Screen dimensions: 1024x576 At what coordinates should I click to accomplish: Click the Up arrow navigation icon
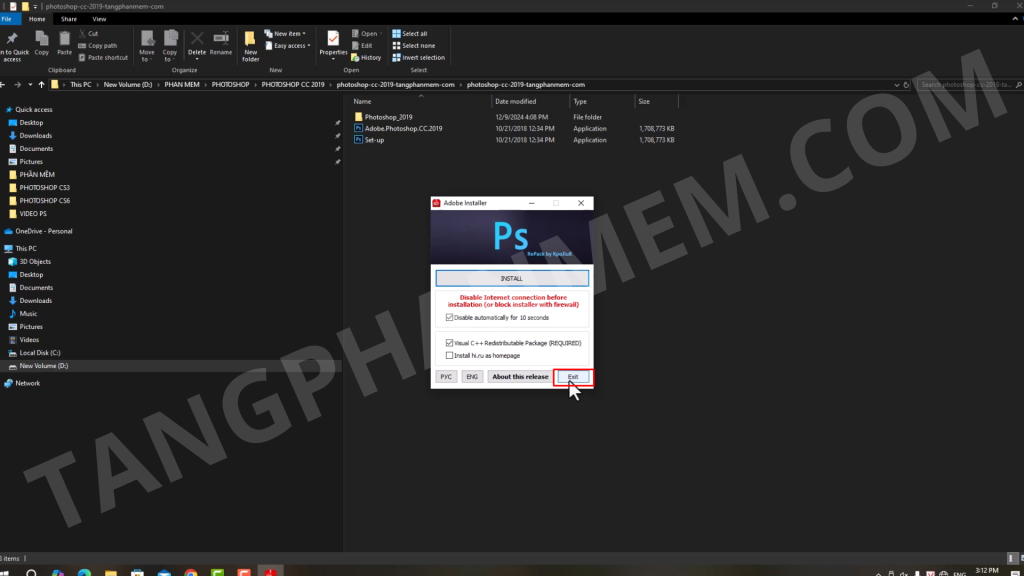[x=41, y=85]
